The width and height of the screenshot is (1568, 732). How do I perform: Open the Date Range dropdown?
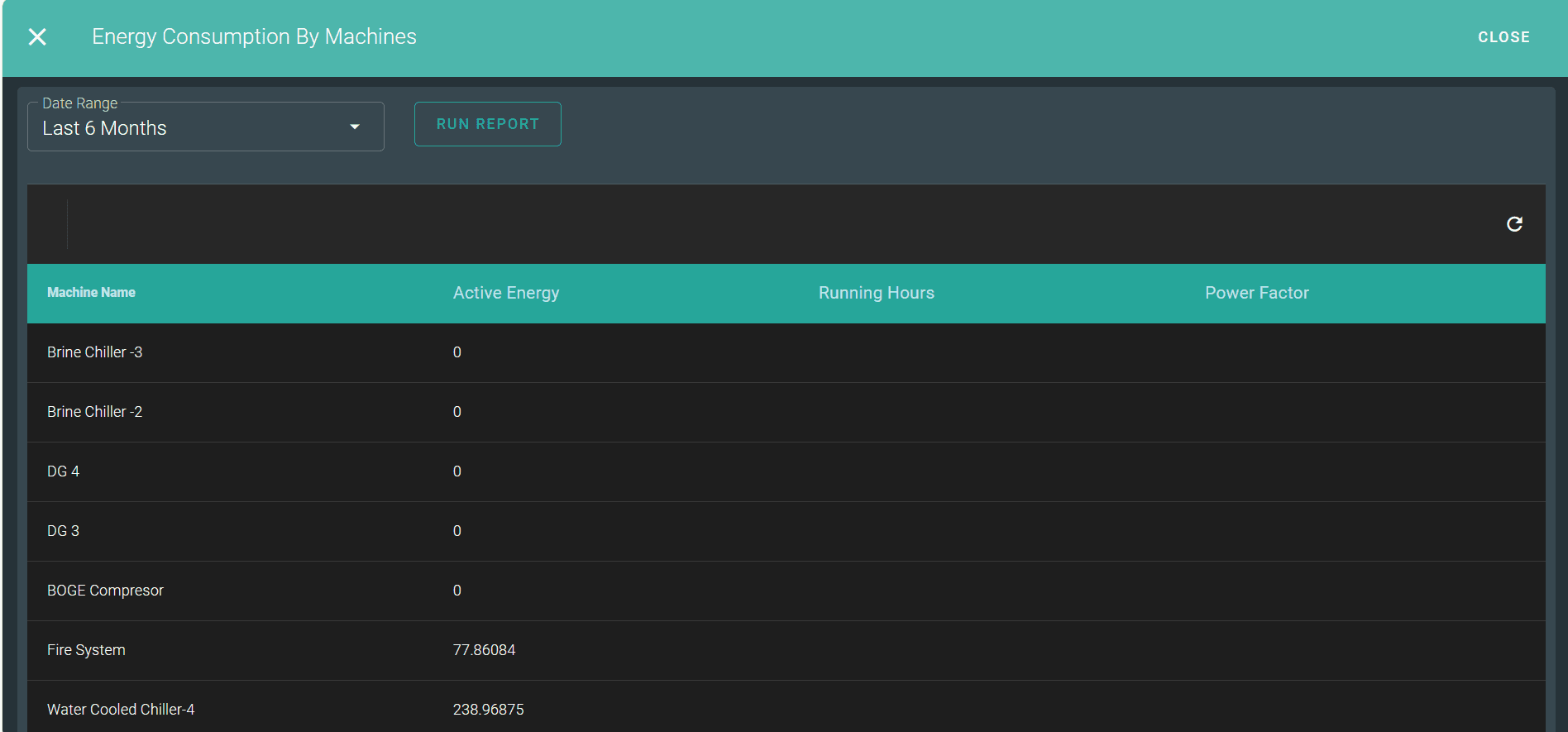pyautogui.click(x=205, y=127)
